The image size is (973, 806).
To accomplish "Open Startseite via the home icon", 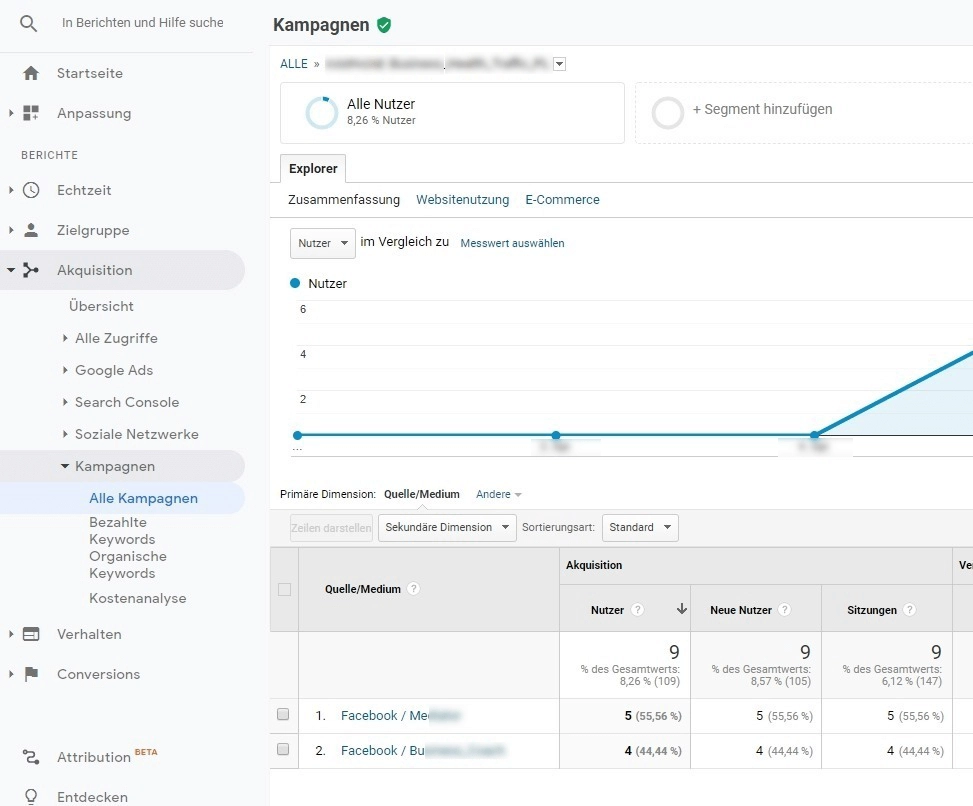I will (x=31, y=73).
